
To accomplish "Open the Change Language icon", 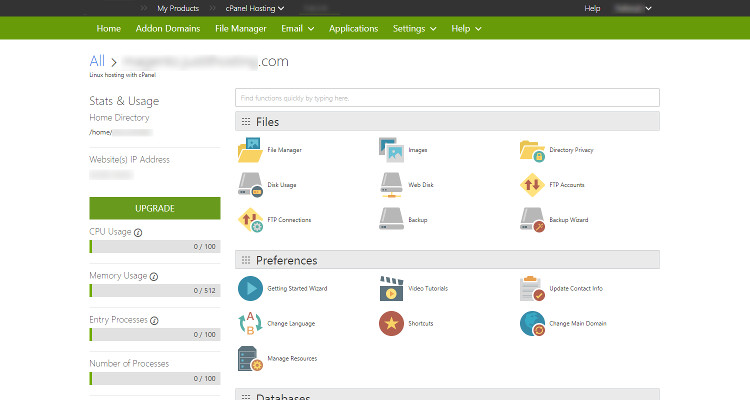I will (x=250, y=323).
